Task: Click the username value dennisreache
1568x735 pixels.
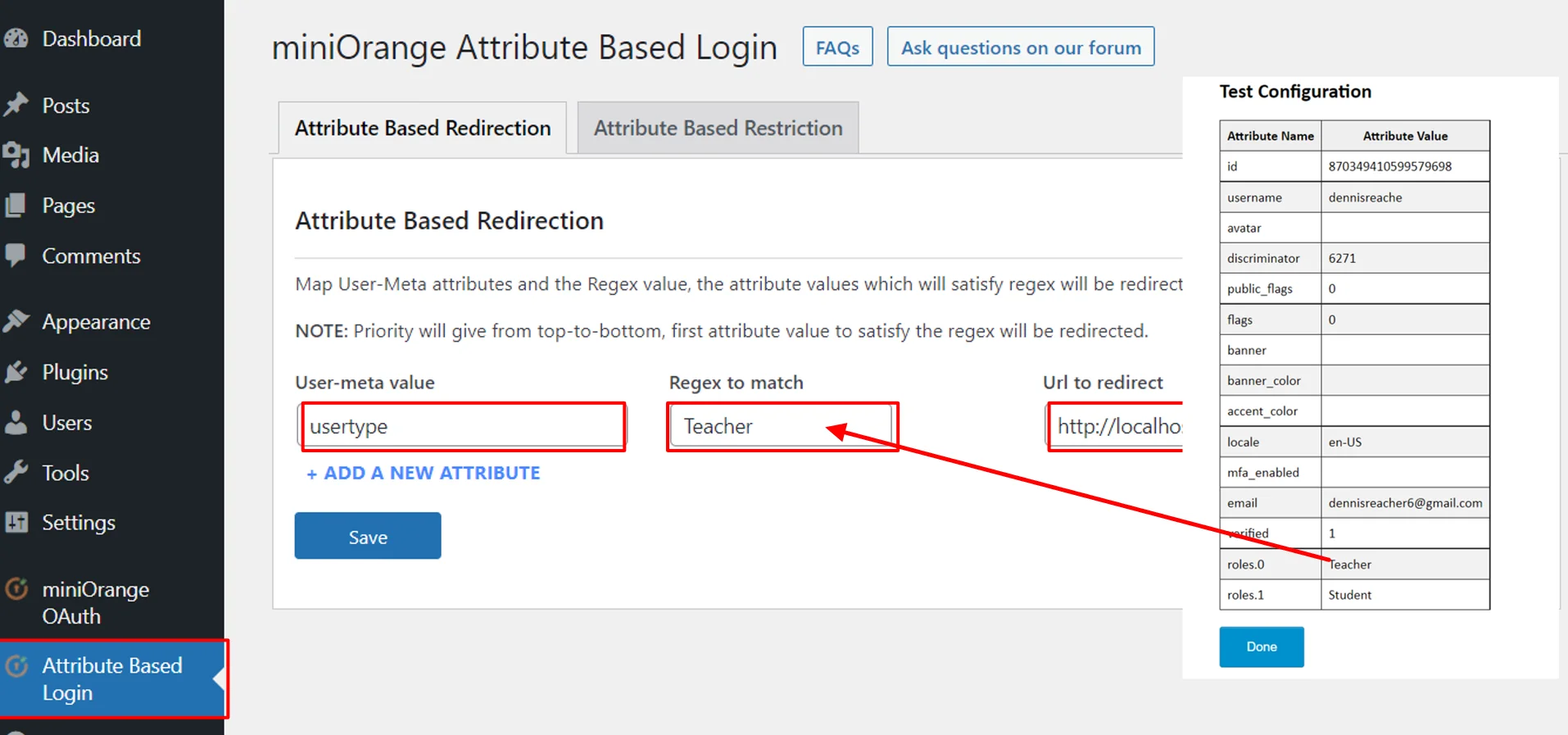Action: tap(1365, 197)
